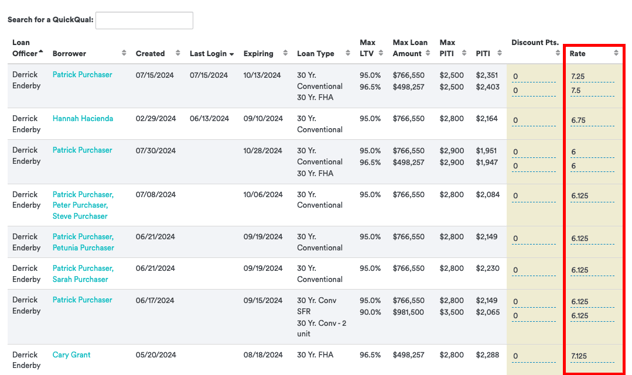
Task: Sort by PITI column arrows
Action: pos(499,53)
